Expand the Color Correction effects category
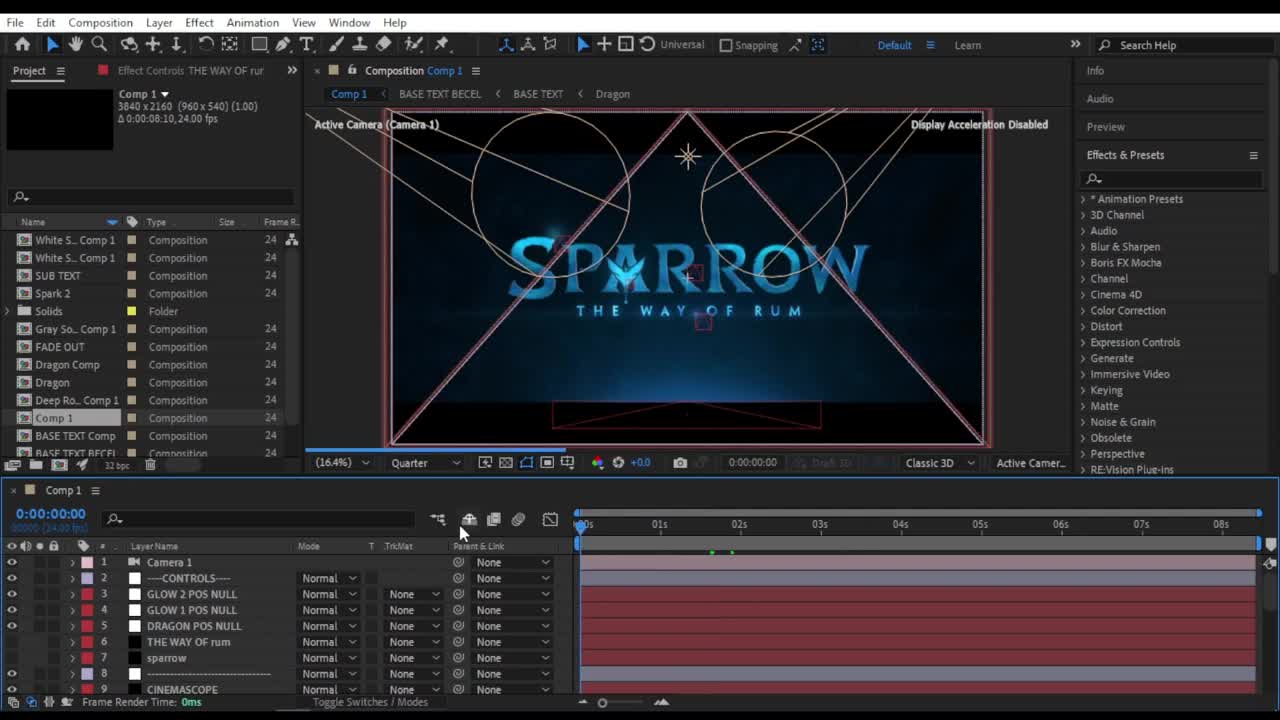 pos(1083,311)
